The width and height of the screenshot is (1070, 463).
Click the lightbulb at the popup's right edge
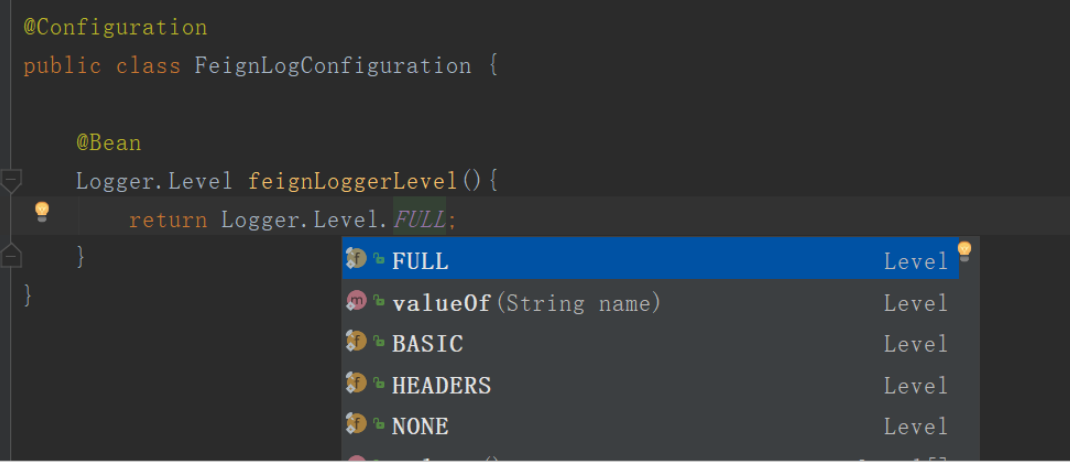[x=964, y=251]
